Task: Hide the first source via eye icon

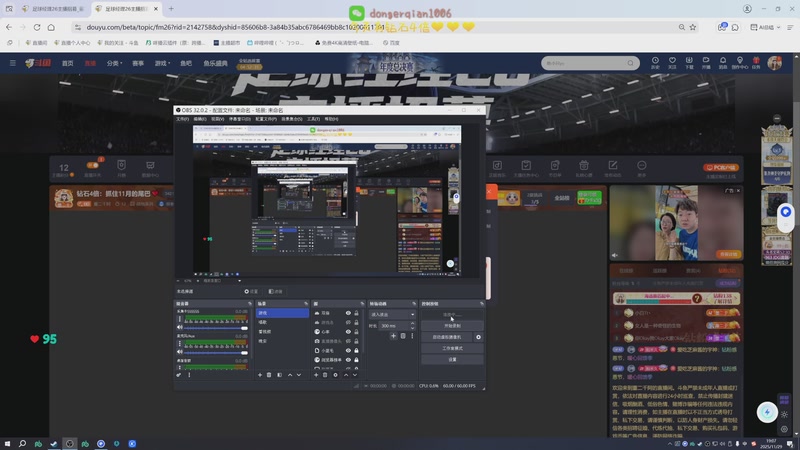Action: (x=348, y=313)
